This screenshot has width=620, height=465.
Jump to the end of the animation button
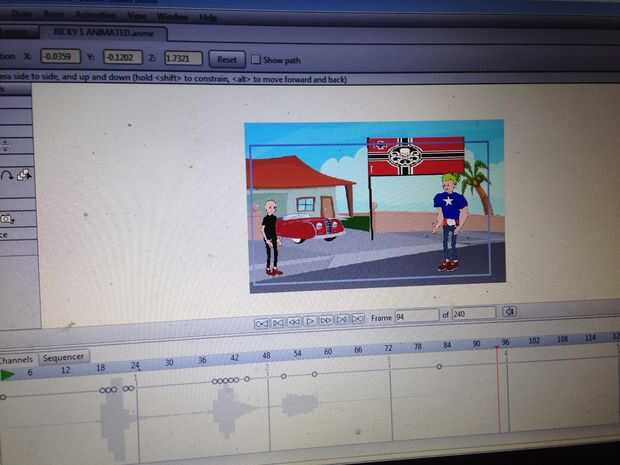click(358, 318)
